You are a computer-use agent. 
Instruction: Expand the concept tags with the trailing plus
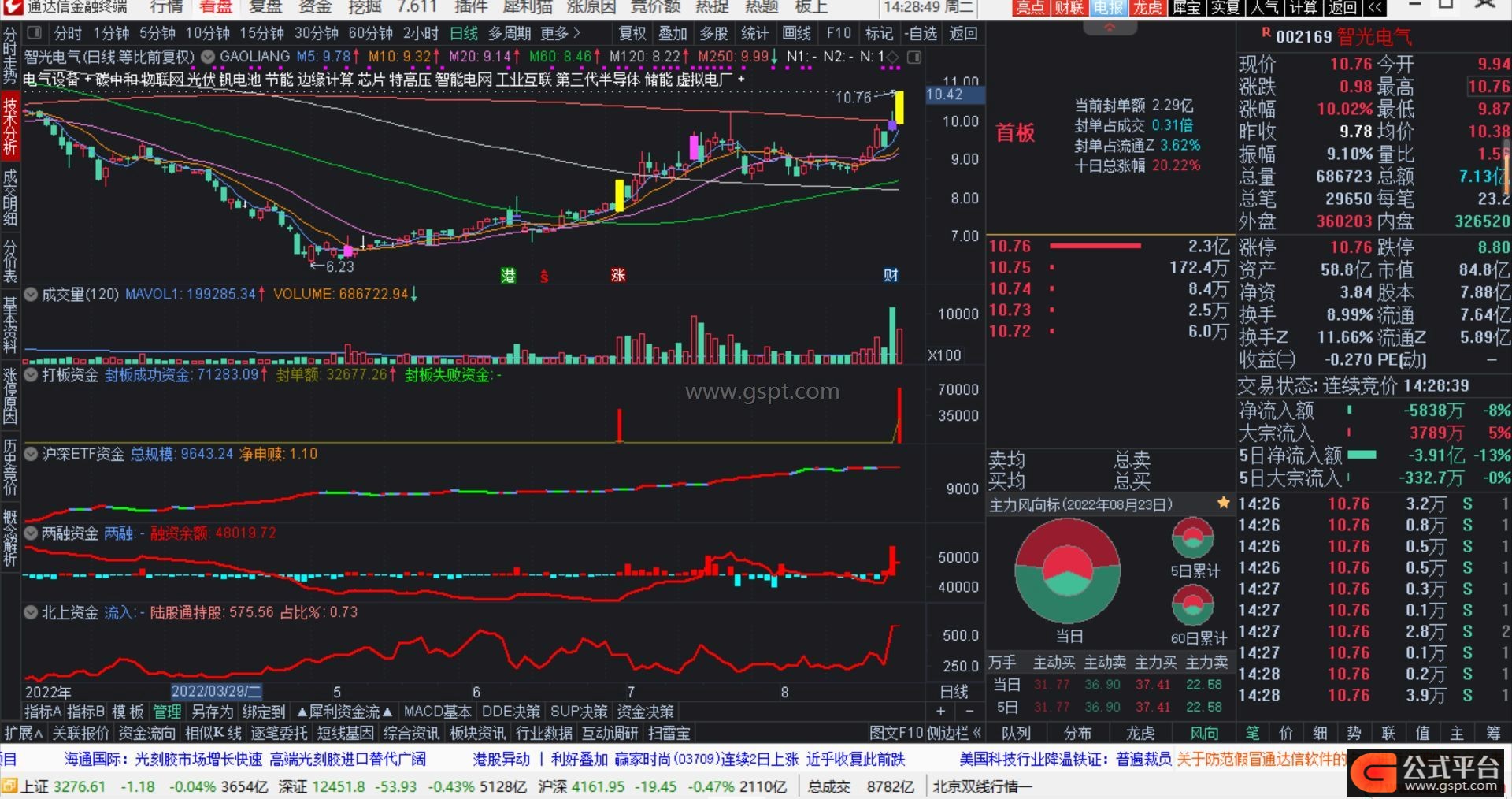[741, 79]
